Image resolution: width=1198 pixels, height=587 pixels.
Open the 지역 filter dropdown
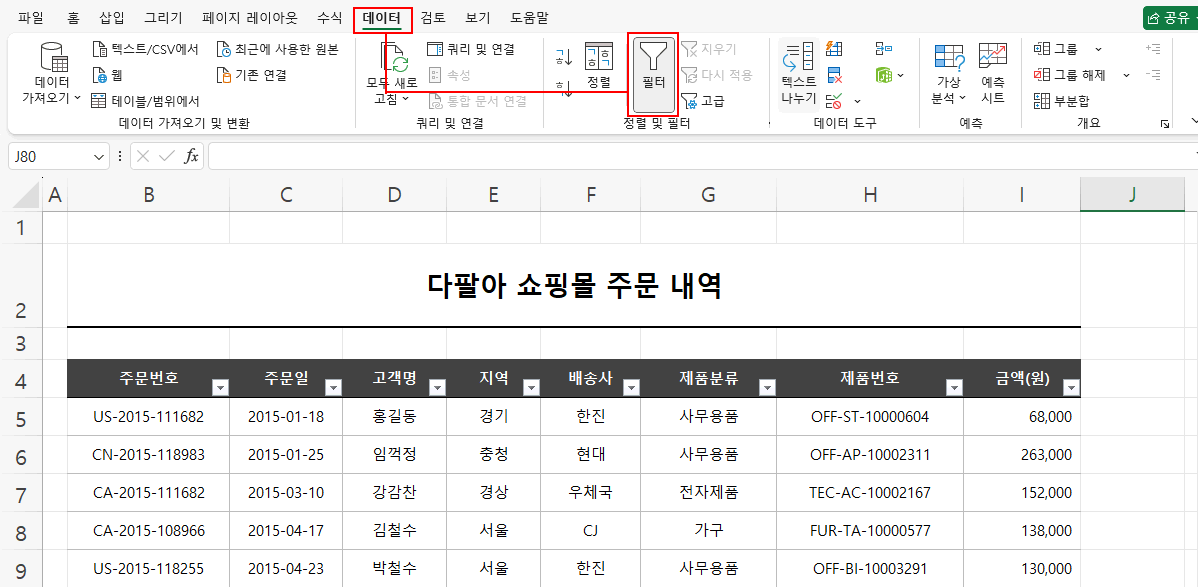531,388
